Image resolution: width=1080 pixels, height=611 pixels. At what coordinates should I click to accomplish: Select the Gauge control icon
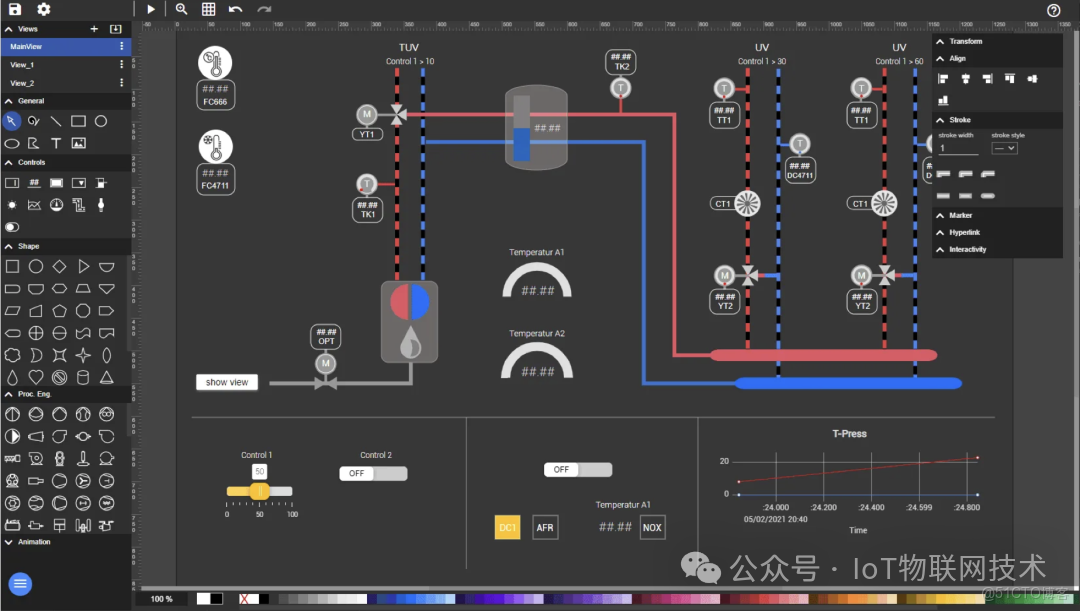pos(55,205)
